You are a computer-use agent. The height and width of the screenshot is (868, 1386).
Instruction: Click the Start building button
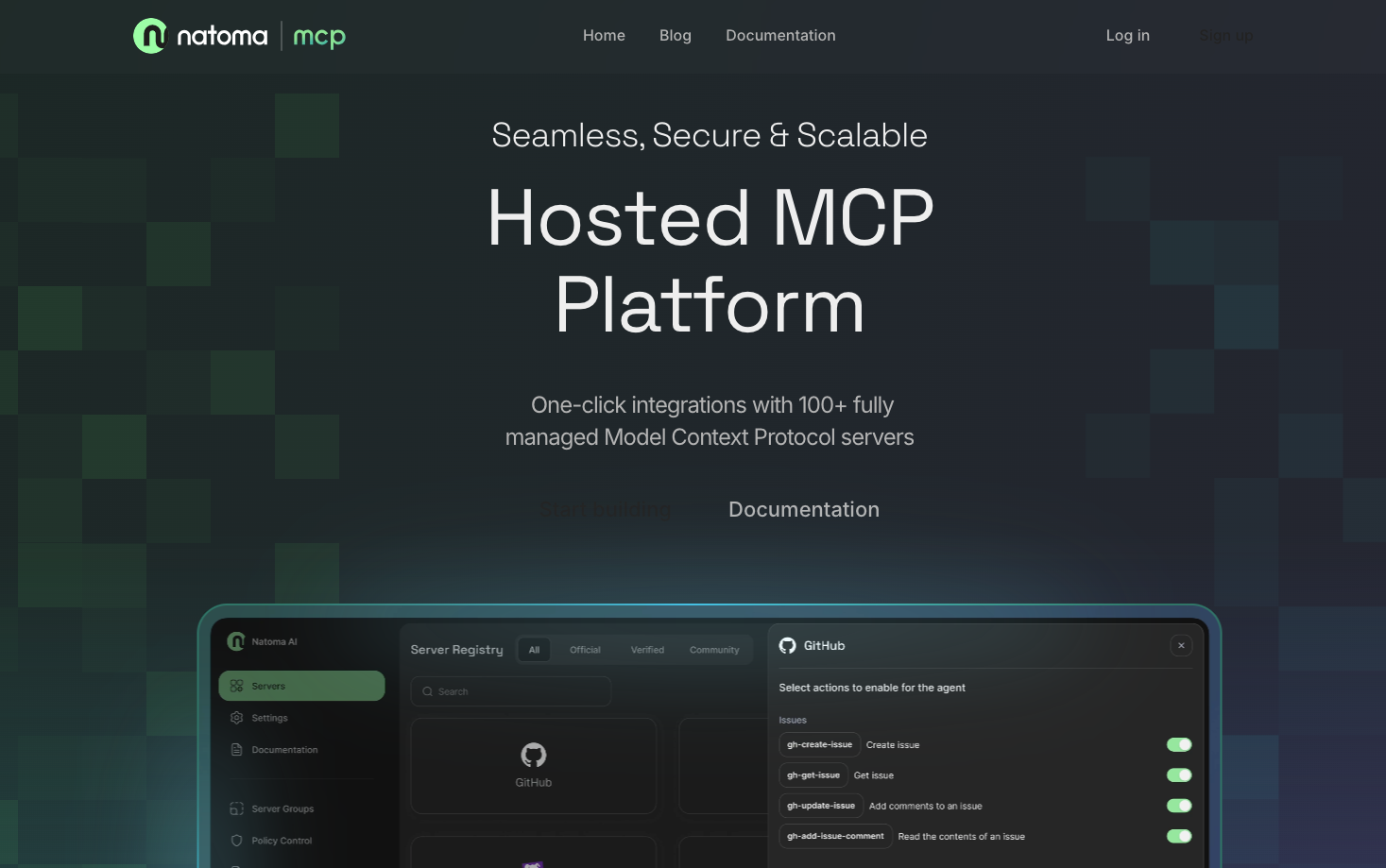(606, 510)
